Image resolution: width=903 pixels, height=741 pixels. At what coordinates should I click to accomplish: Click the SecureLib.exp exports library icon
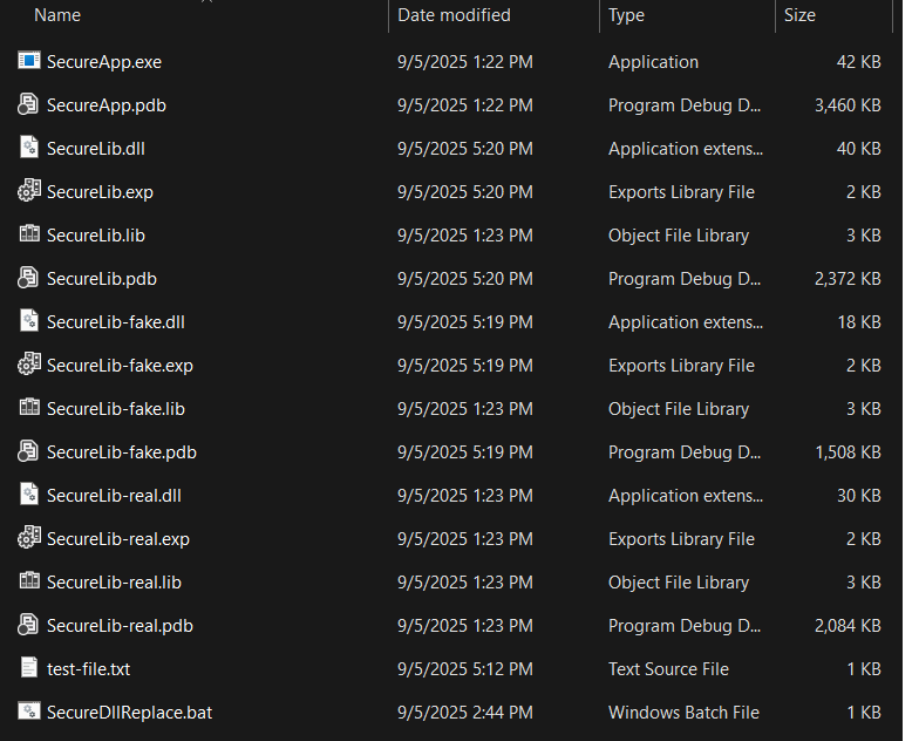pyautogui.click(x=27, y=192)
